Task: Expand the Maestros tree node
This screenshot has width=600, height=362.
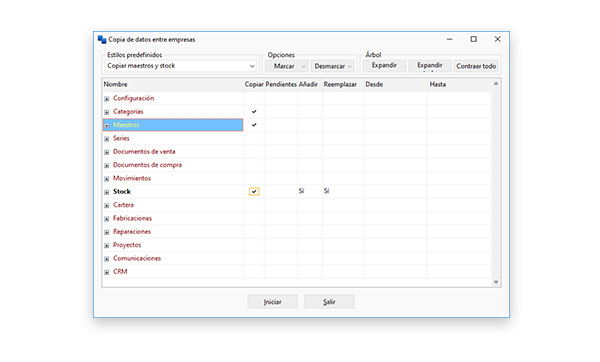Action: [x=107, y=126]
